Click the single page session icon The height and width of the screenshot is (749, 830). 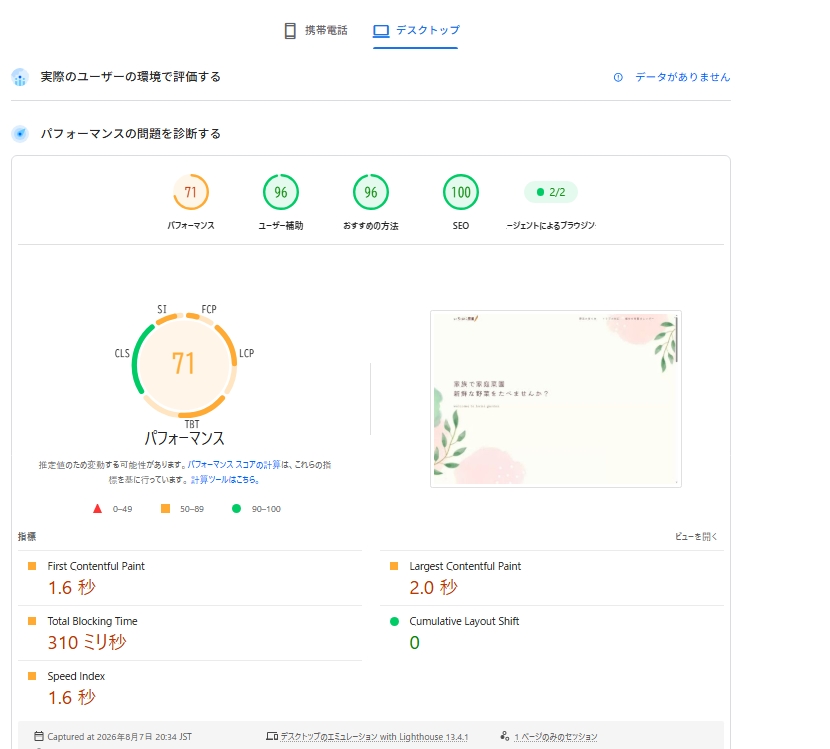[x=504, y=736]
